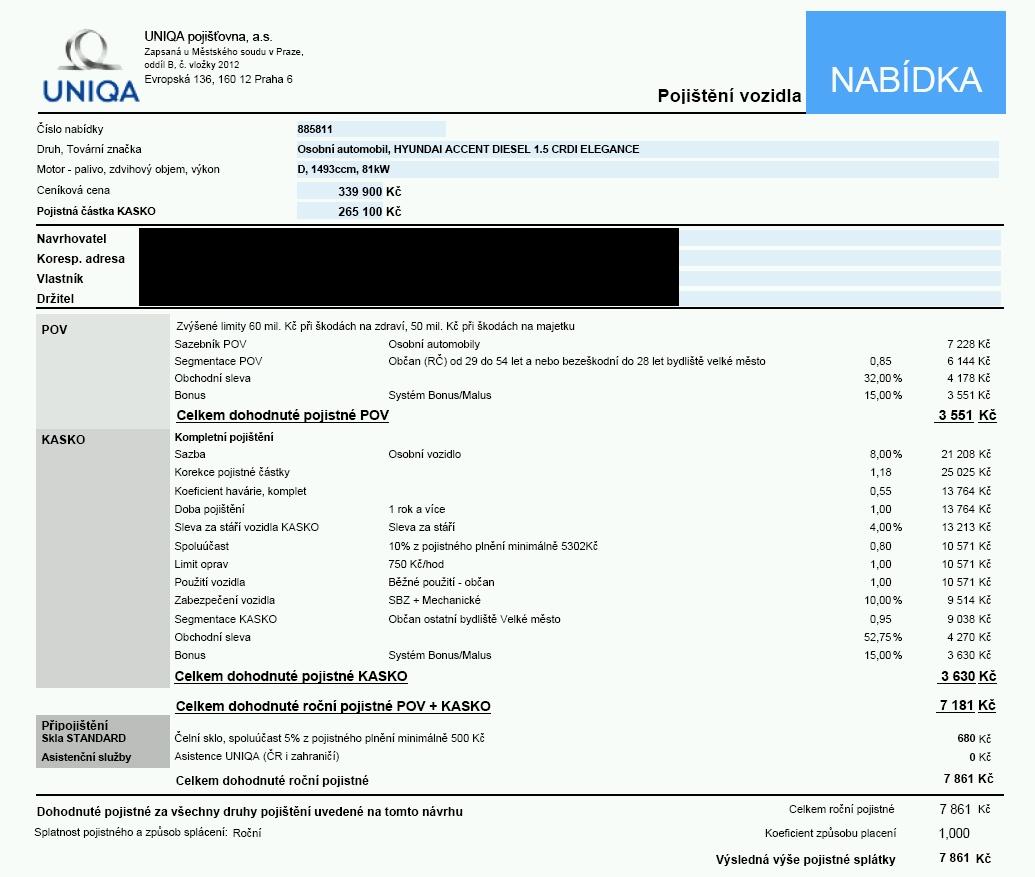
Task: Select the 'Spoluúčast' row label
Action: (201, 546)
